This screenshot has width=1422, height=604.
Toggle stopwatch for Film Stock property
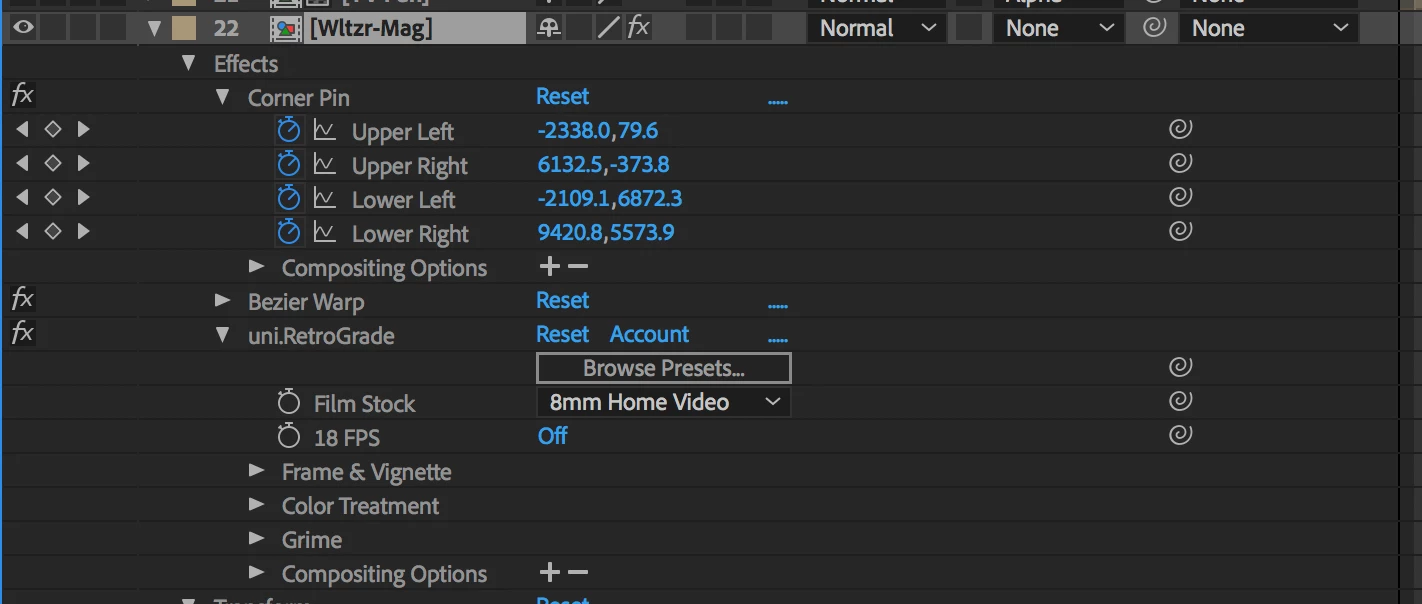coord(289,402)
